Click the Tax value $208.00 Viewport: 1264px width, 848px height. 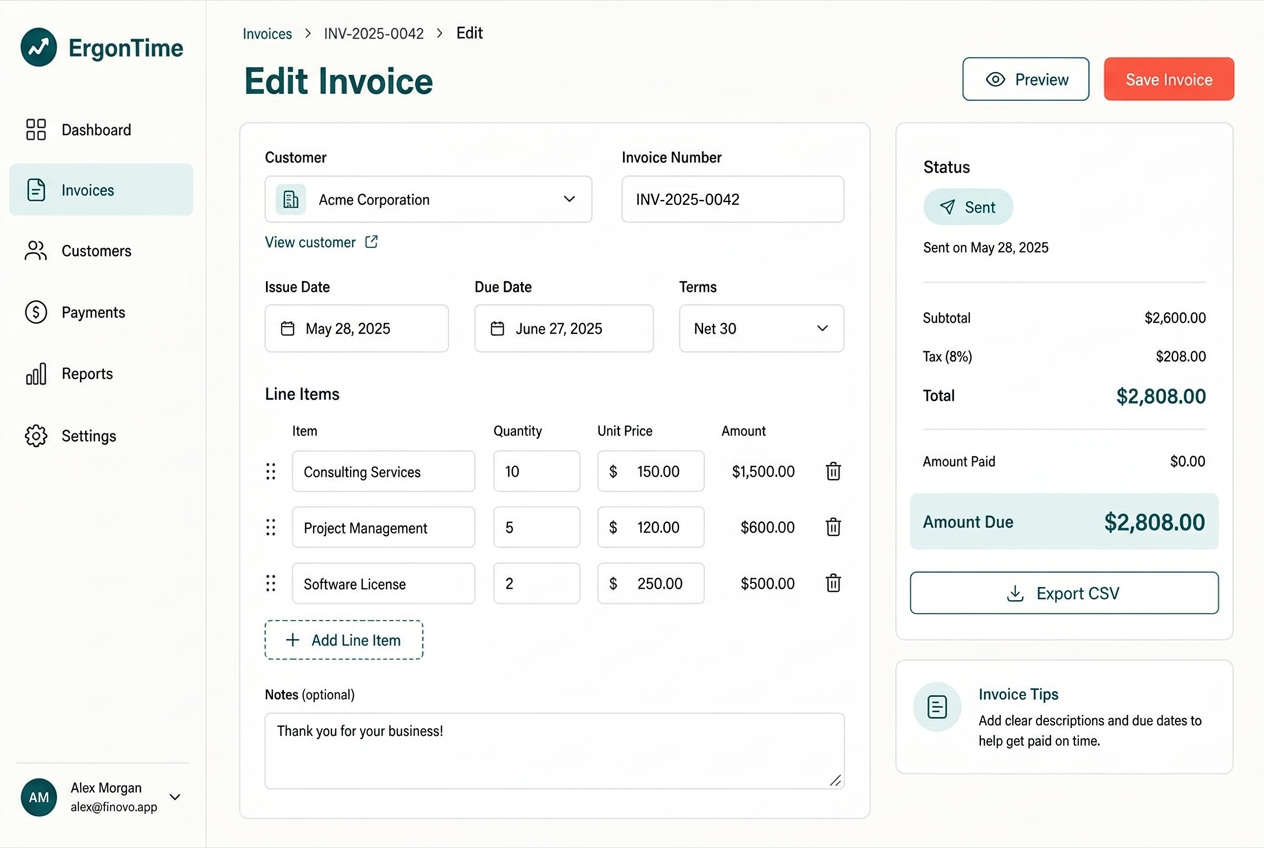click(x=1181, y=356)
